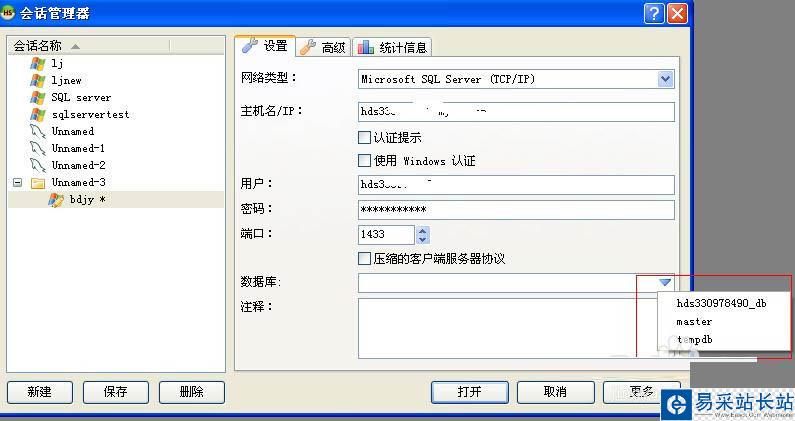
Task: Click the 取消 button
Action: click(x=555, y=392)
